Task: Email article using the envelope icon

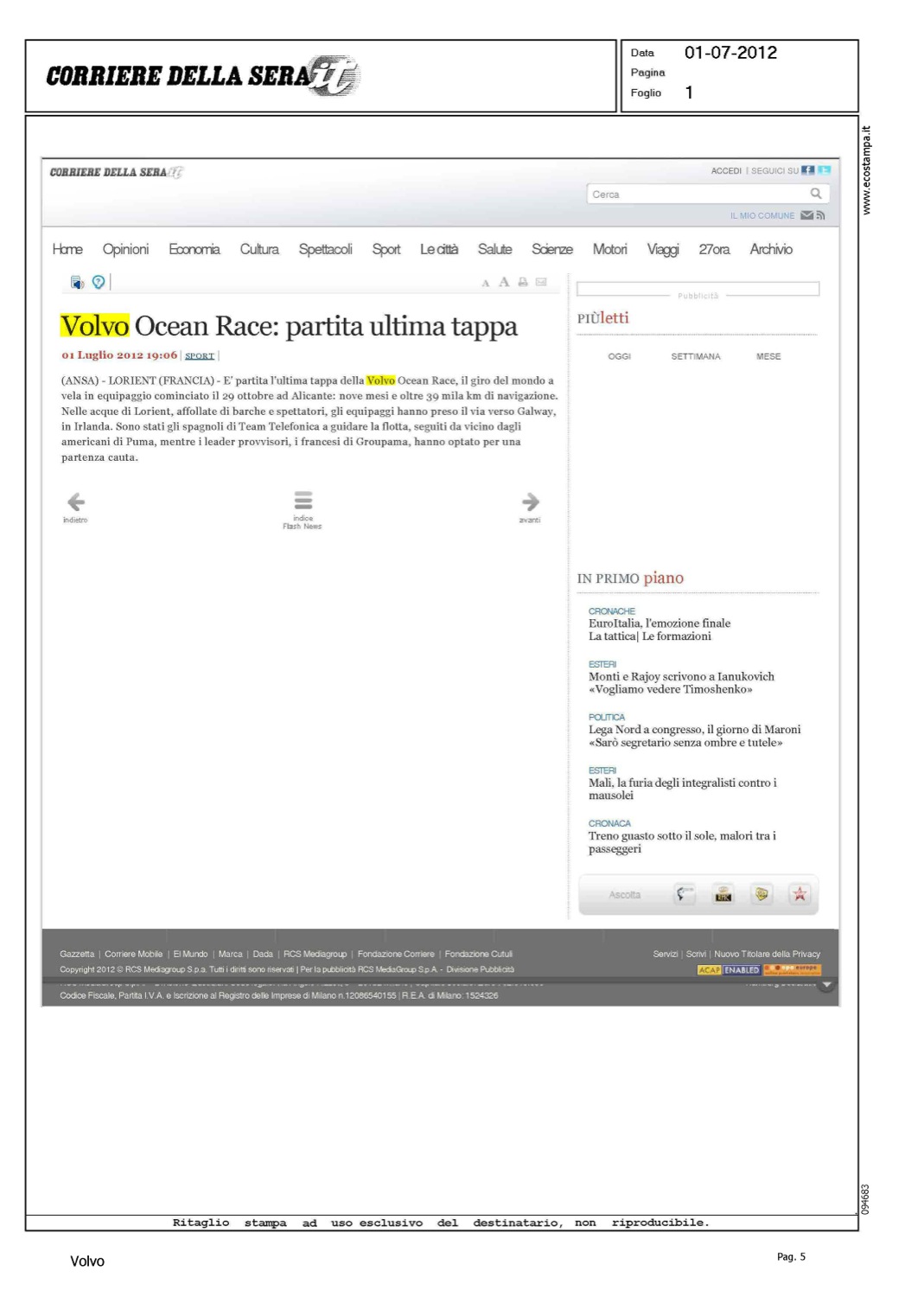Action: point(541,282)
